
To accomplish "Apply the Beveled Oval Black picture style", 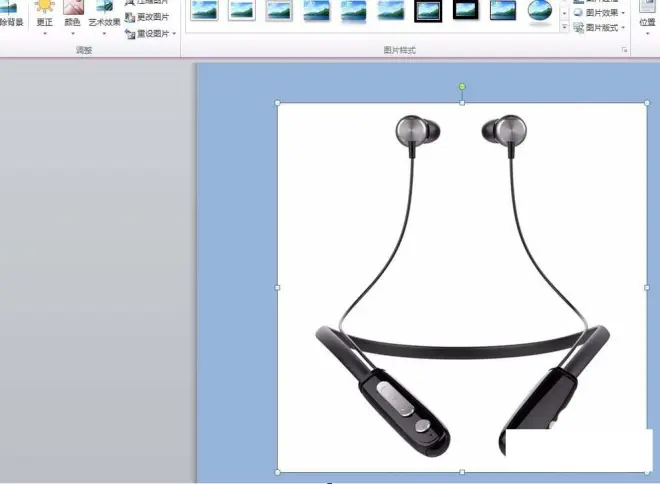I will [540, 11].
